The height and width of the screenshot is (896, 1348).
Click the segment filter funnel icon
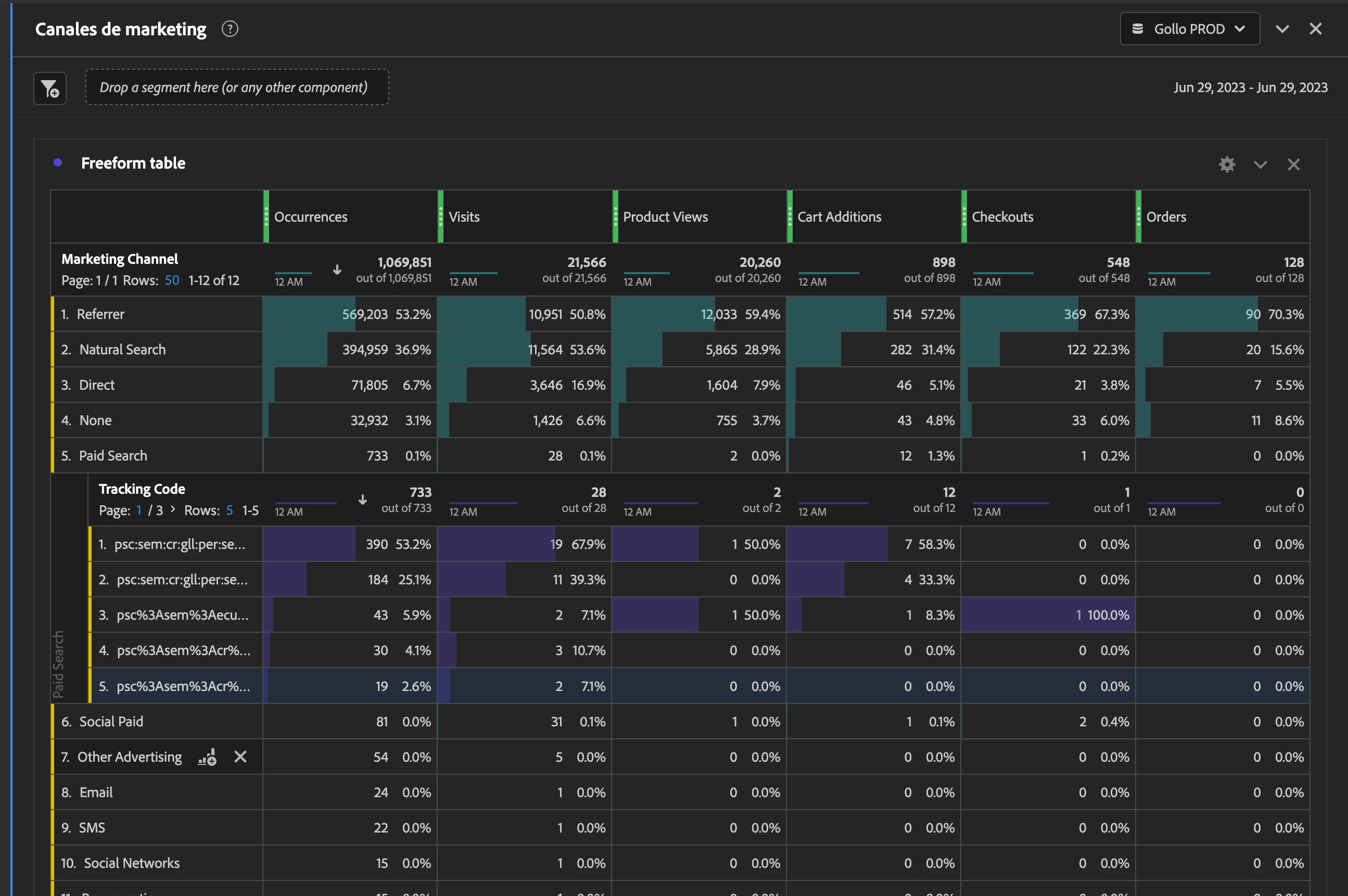click(50, 88)
